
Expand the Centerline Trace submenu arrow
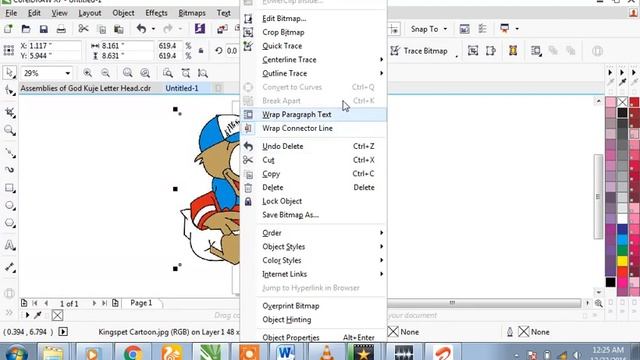tap(381, 60)
